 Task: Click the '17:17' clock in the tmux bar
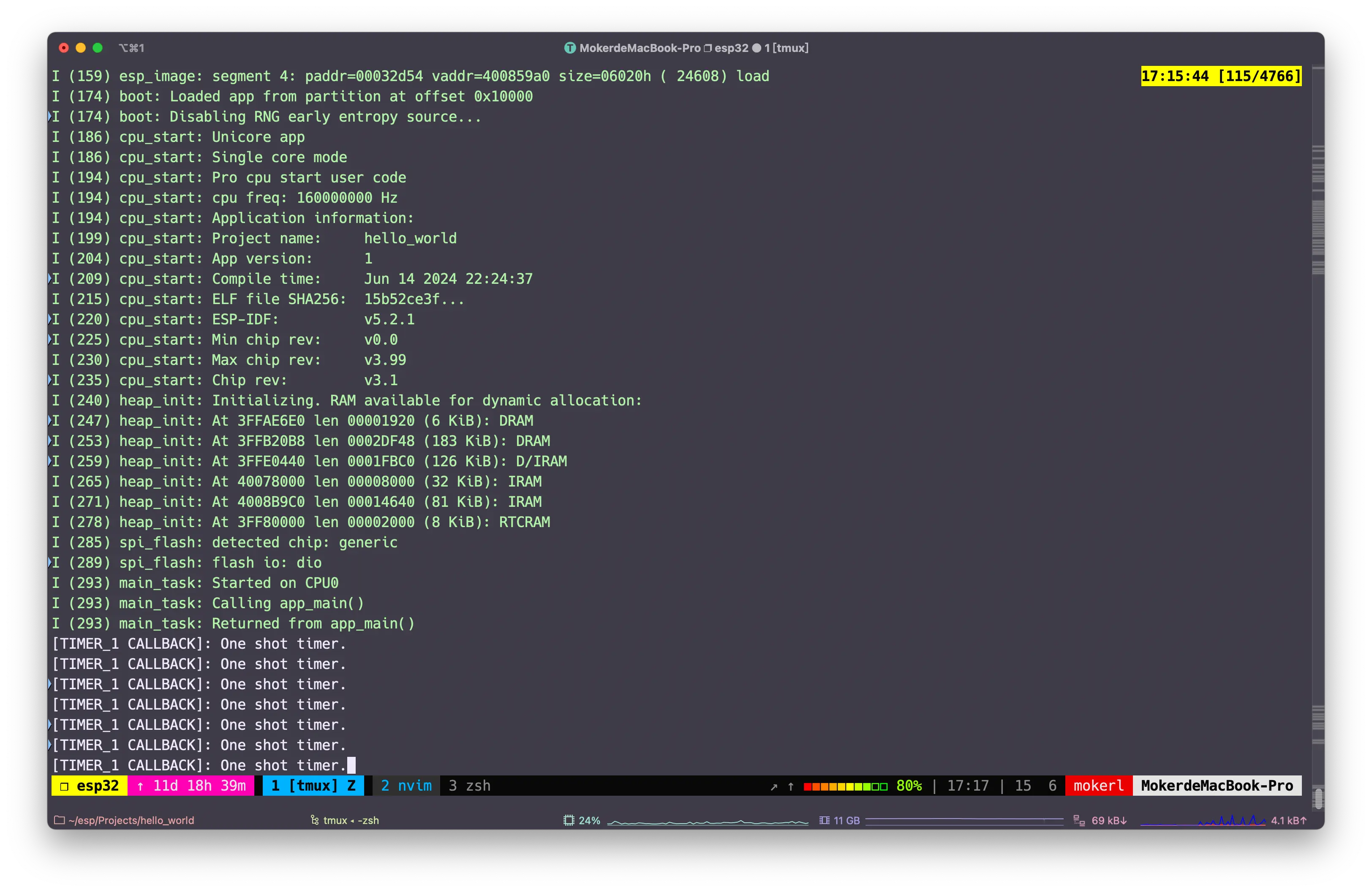pyautogui.click(x=968, y=786)
